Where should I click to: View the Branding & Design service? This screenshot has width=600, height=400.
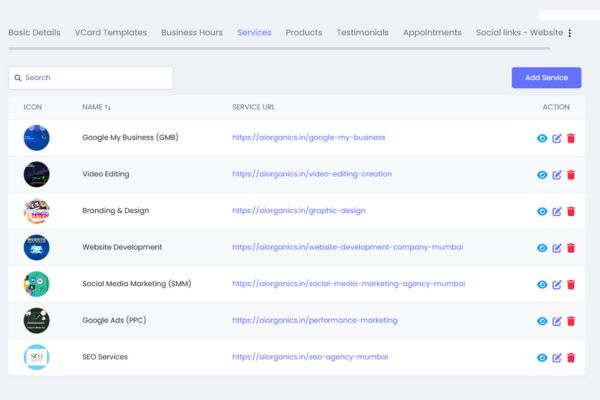[x=542, y=211]
